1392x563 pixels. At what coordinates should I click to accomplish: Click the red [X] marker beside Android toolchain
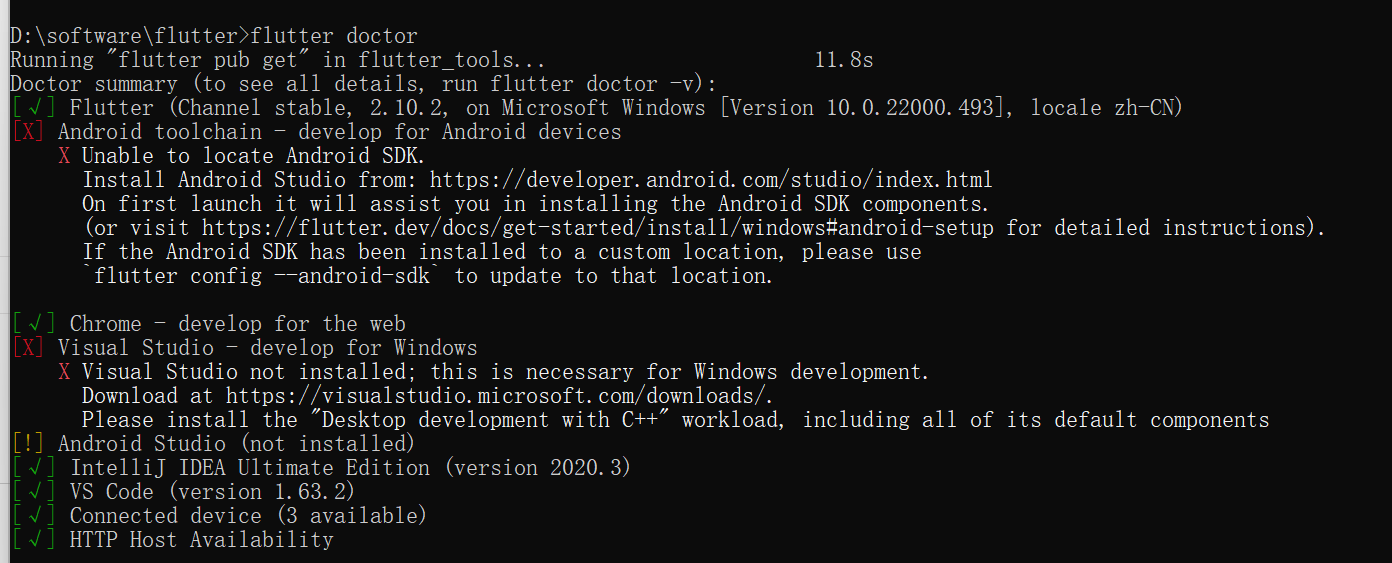pyautogui.click(x=28, y=132)
